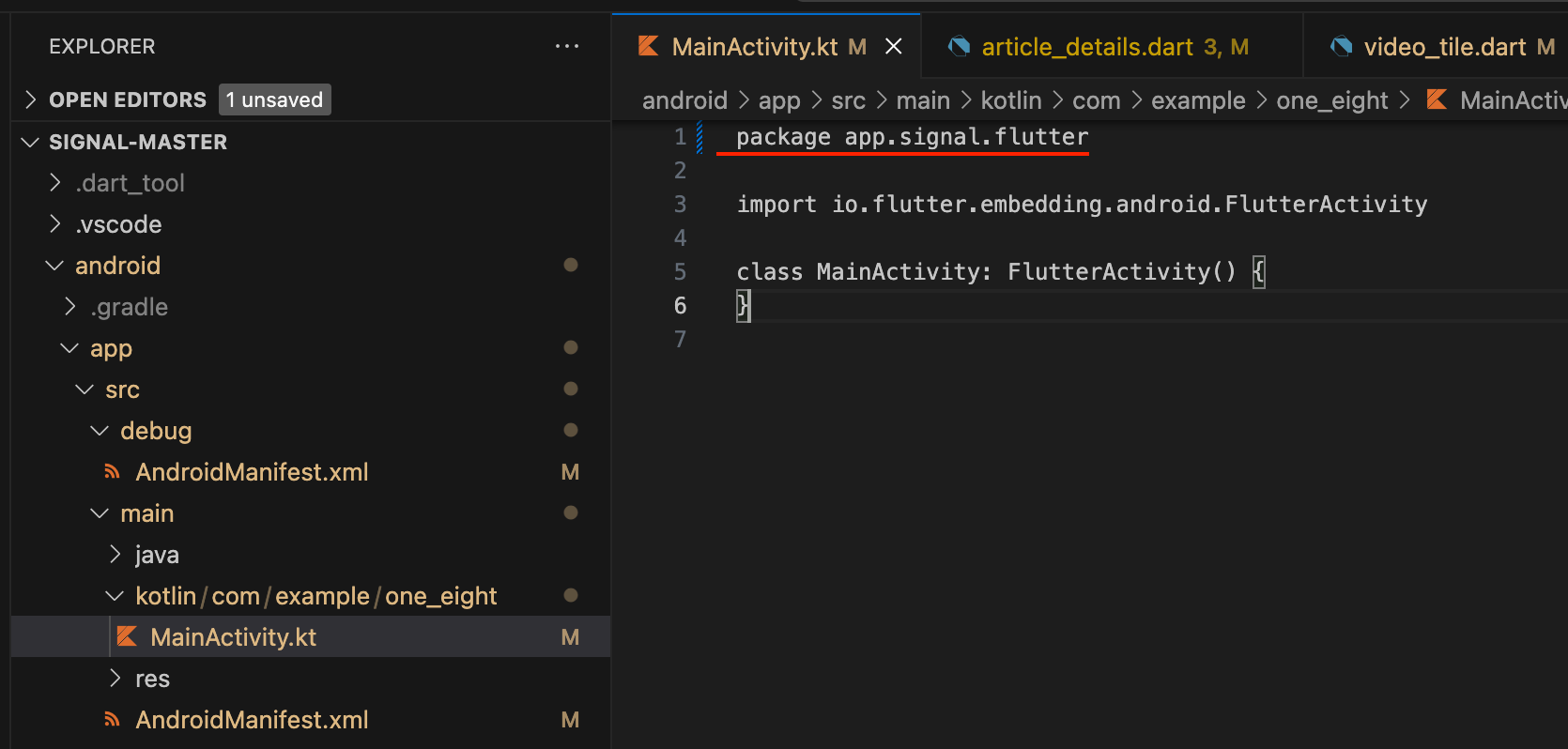Click the 'one_eight' breadcrumb segment

click(1331, 100)
